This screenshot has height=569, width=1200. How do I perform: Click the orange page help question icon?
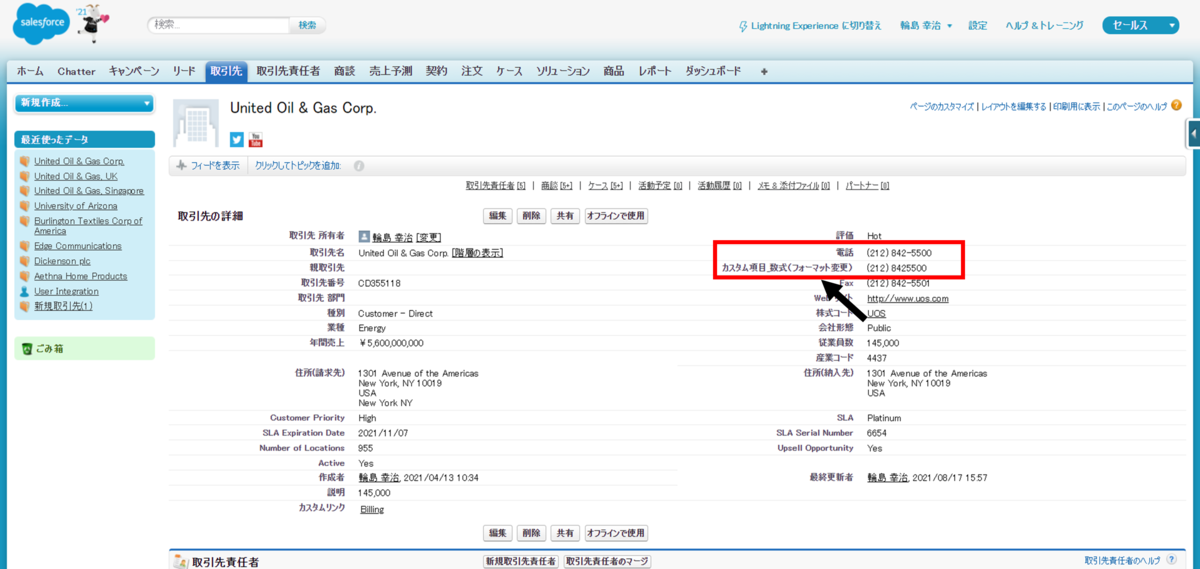[1176, 105]
